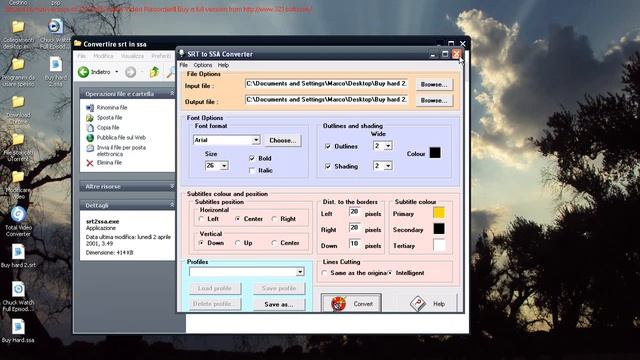Select Same as the original lines cutting

click(x=324, y=273)
